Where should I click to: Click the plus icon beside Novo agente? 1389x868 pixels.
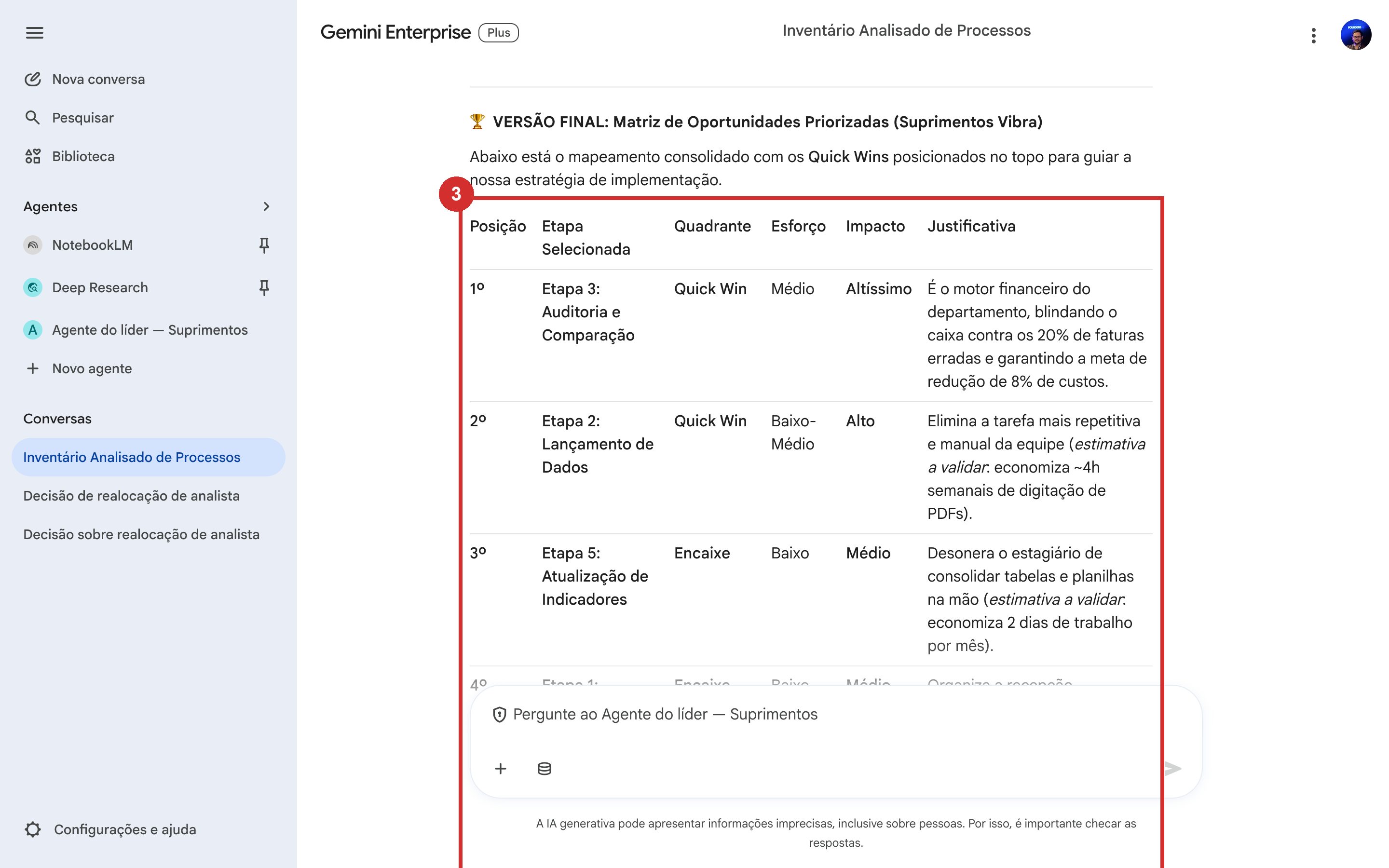click(33, 368)
